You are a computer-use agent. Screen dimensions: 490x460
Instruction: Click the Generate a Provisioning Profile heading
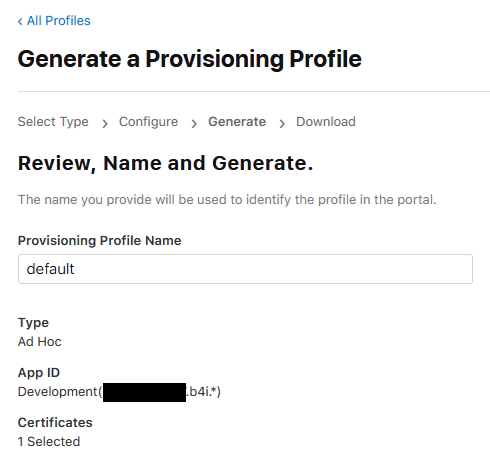190,59
